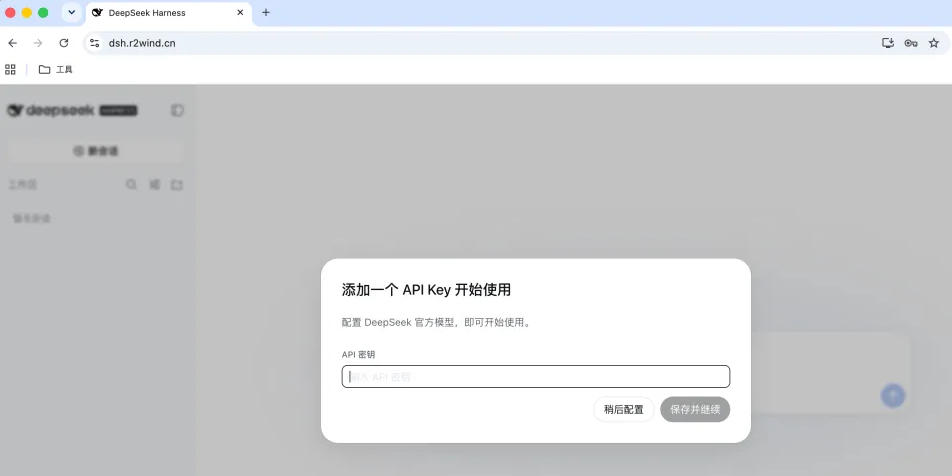Click the text 配置 DeepSeek 官方模型，即可开始使用。
Screen dimensions: 952x476
pyautogui.click(x=437, y=322)
